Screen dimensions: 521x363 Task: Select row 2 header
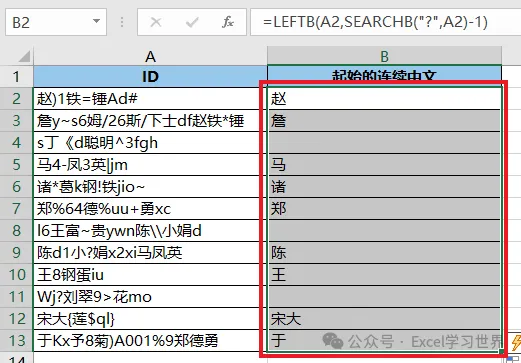click(17, 99)
